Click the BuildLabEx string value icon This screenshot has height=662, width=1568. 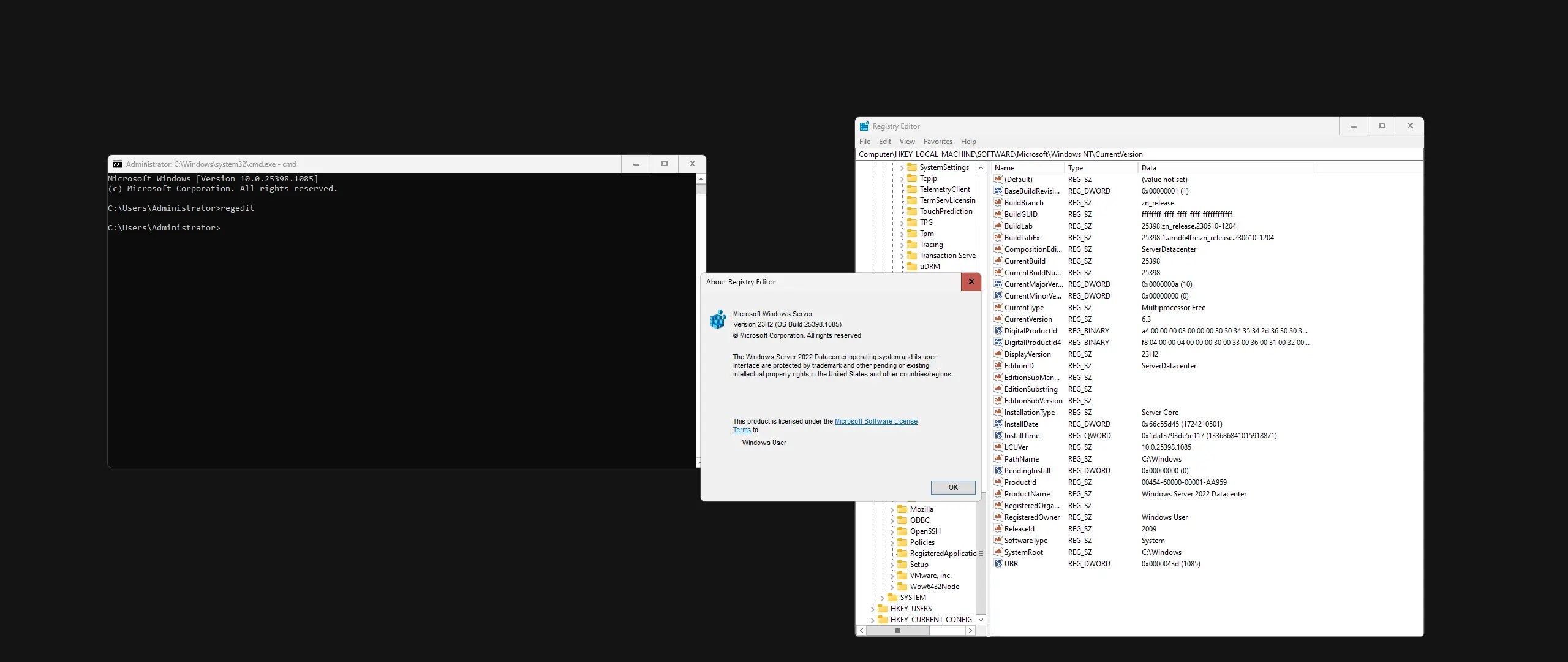click(x=998, y=238)
